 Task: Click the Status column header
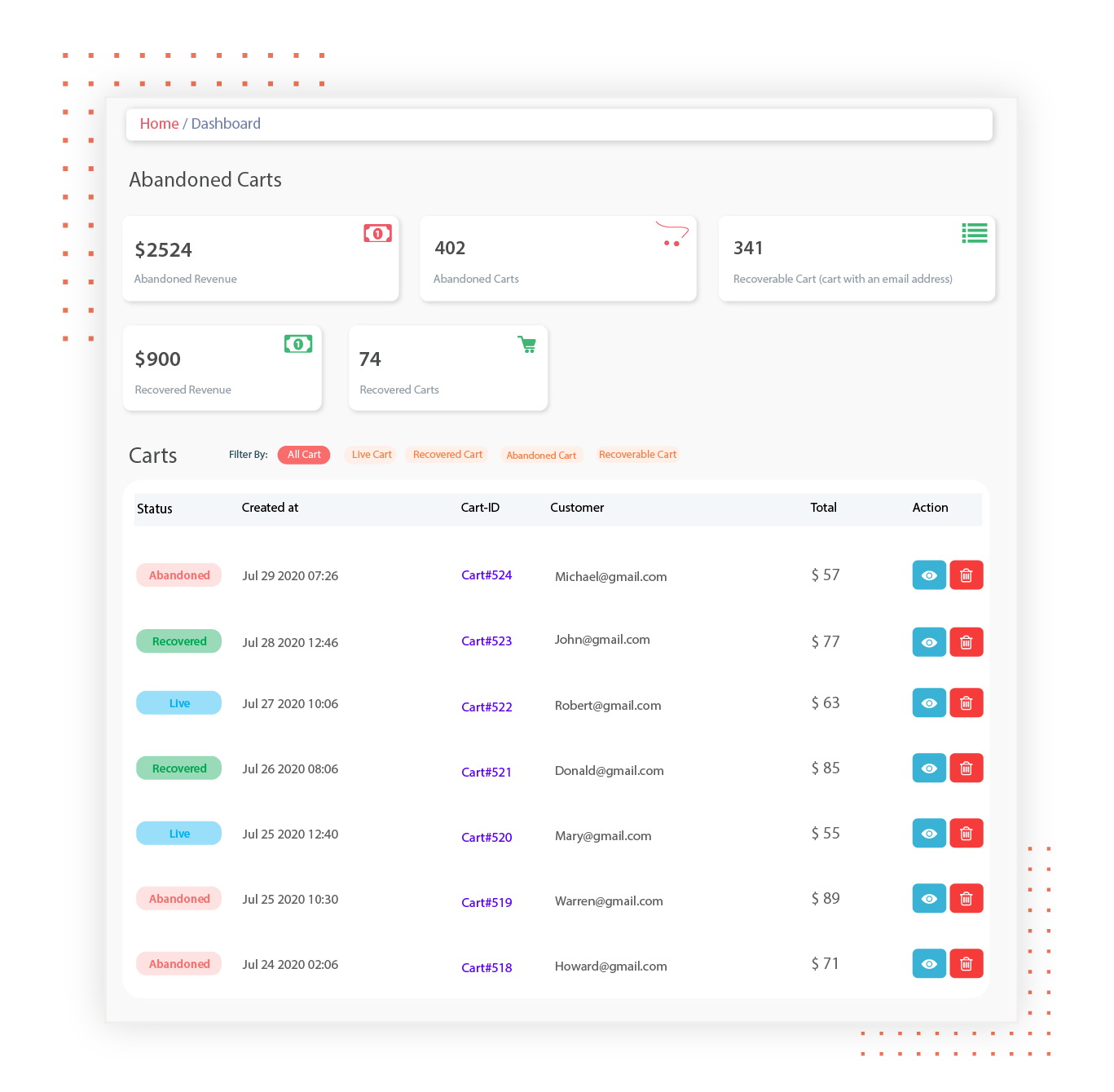155,509
